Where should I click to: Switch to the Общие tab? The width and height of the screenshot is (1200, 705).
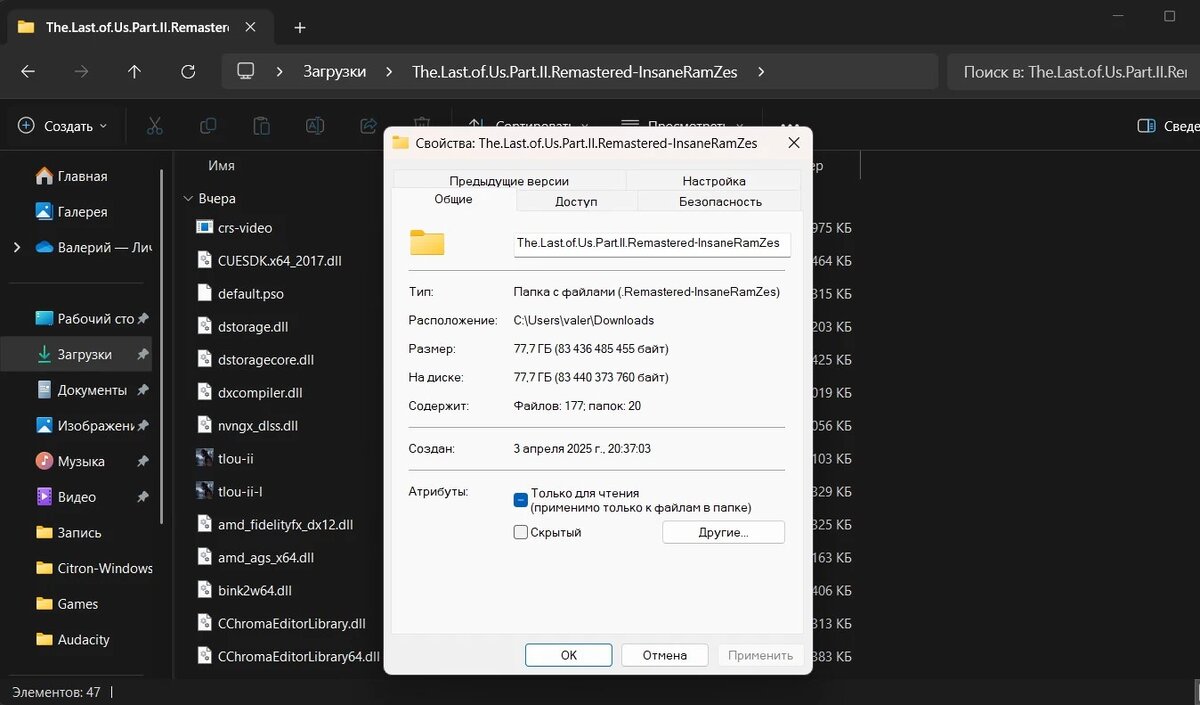tap(454, 200)
